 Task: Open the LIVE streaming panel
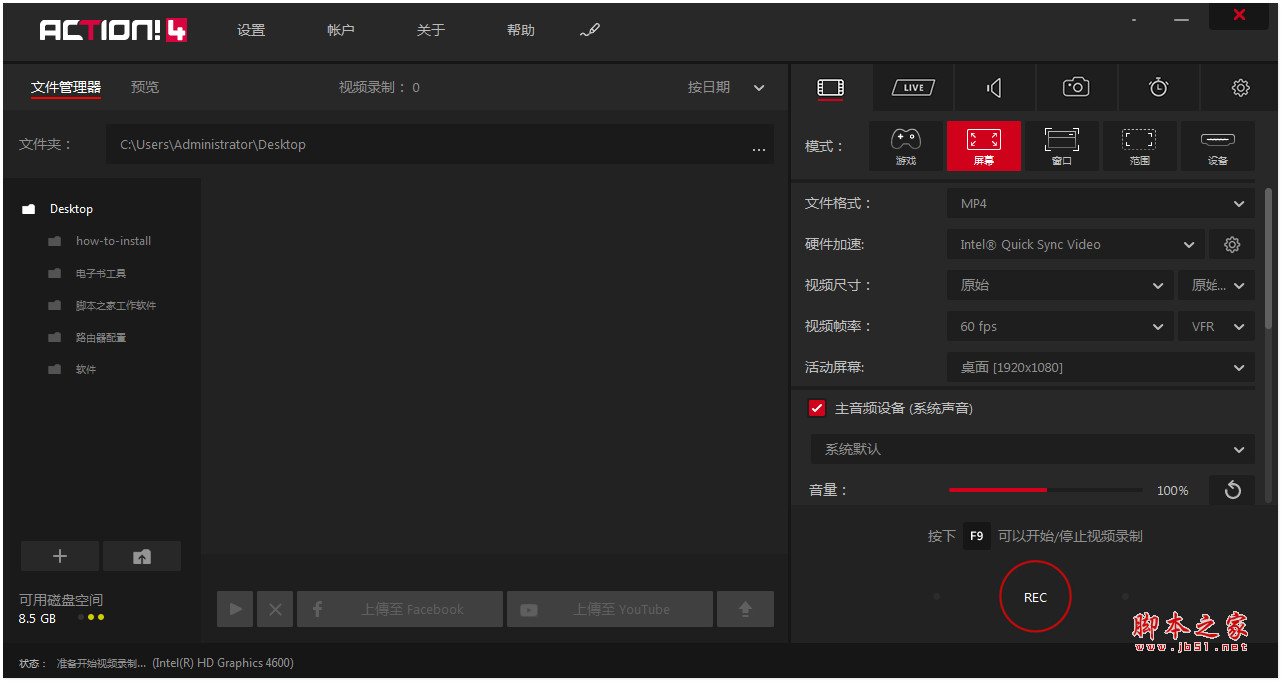pos(912,87)
